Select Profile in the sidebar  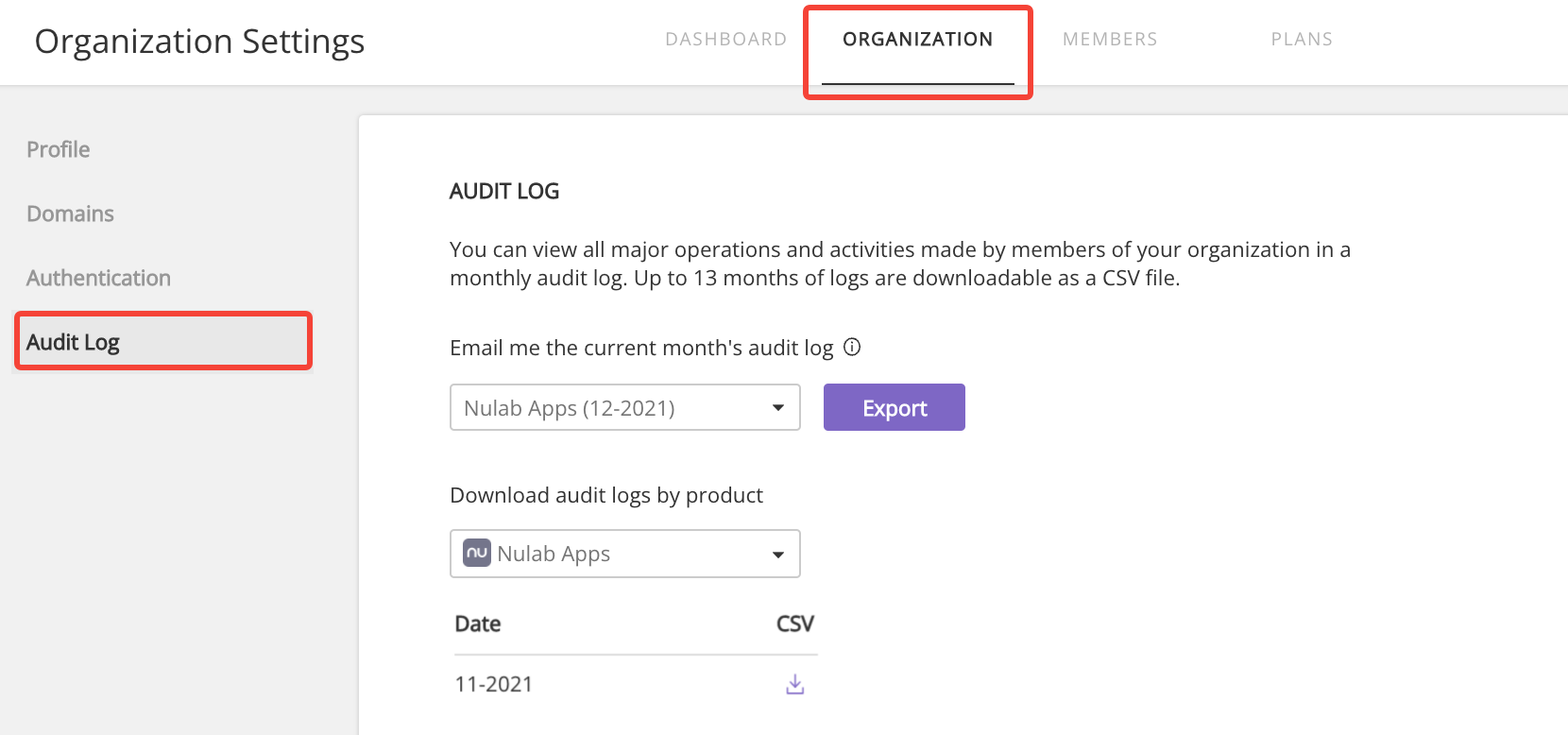(x=59, y=149)
